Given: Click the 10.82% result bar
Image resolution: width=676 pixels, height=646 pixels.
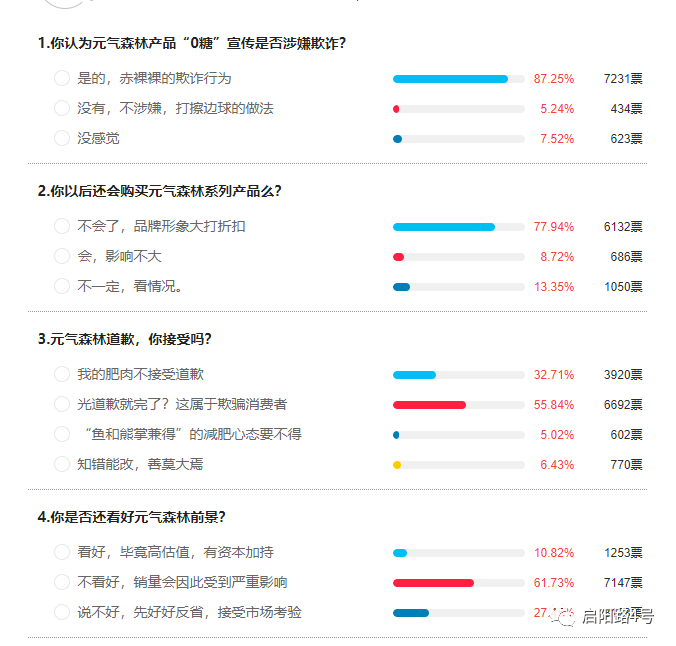Looking at the screenshot, I should pos(459,553).
